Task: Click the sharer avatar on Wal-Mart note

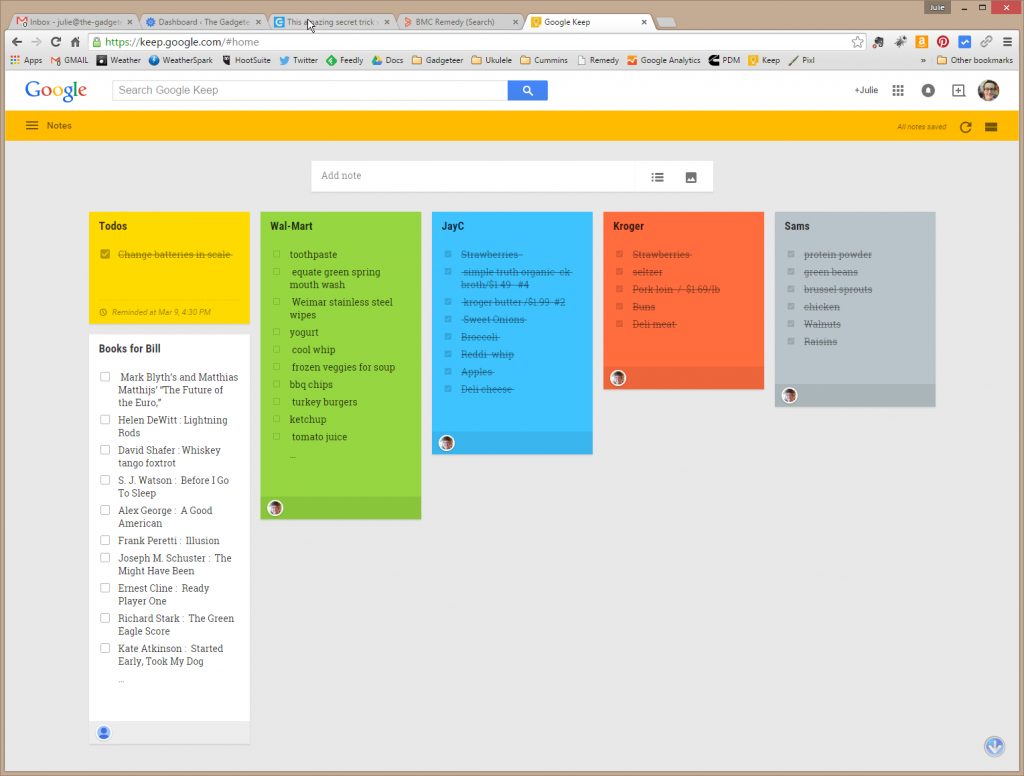Action: pos(275,508)
